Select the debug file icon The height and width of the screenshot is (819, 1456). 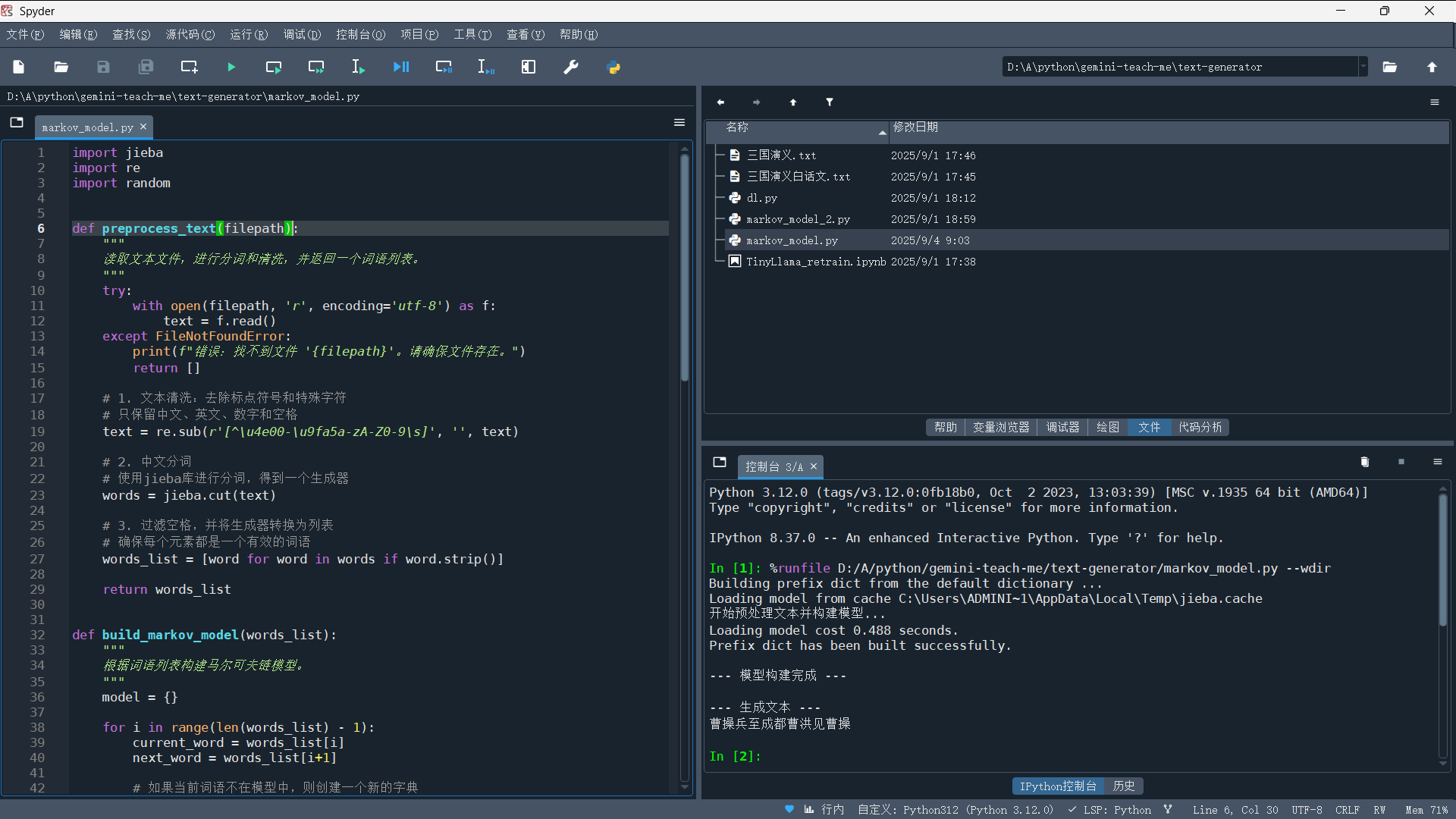tap(400, 67)
